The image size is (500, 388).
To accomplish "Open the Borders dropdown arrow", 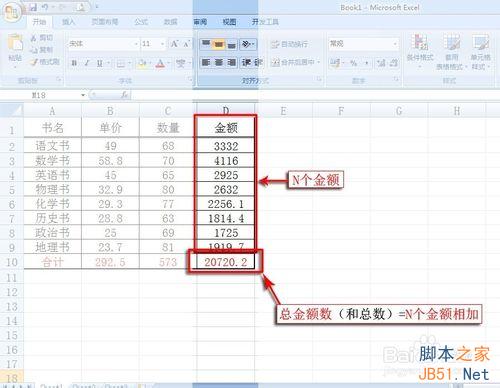I will pyautogui.click(x=129, y=63).
